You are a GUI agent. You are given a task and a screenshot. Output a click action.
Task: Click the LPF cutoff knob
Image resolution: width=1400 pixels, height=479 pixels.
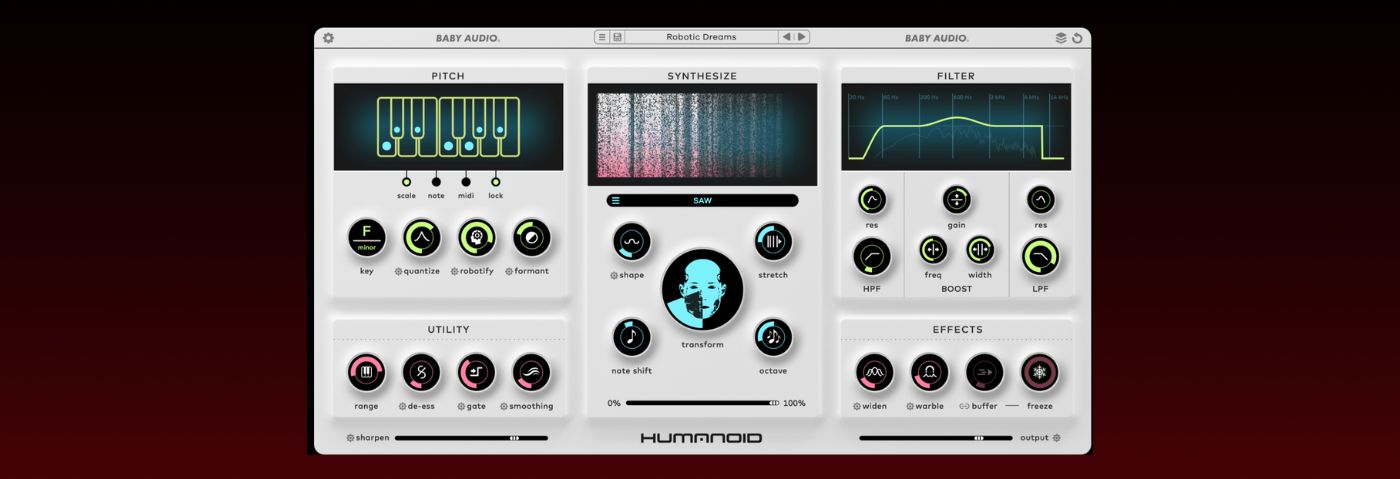pos(1041,257)
